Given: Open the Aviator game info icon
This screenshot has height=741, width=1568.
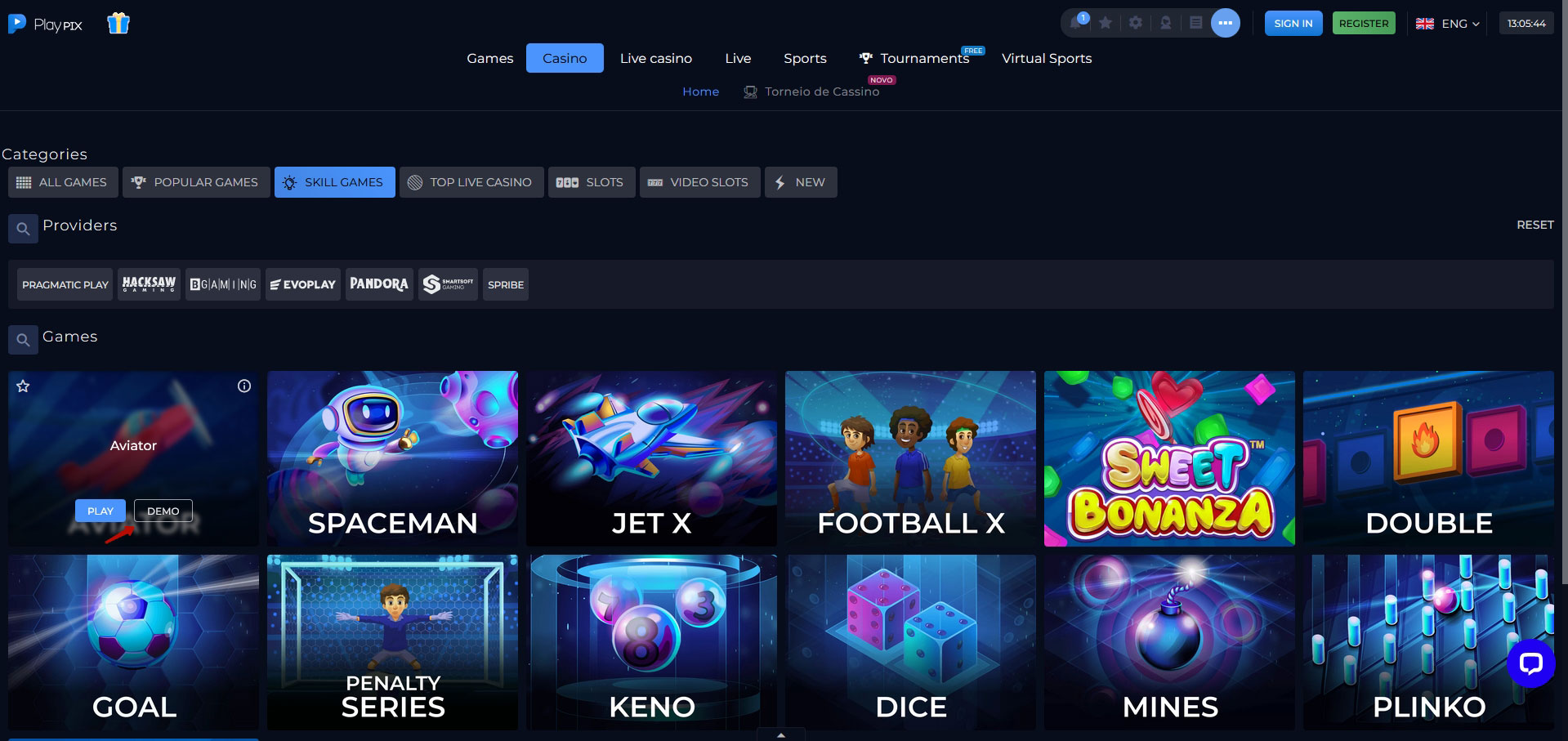Looking at the screenshot, I should 243,386.
